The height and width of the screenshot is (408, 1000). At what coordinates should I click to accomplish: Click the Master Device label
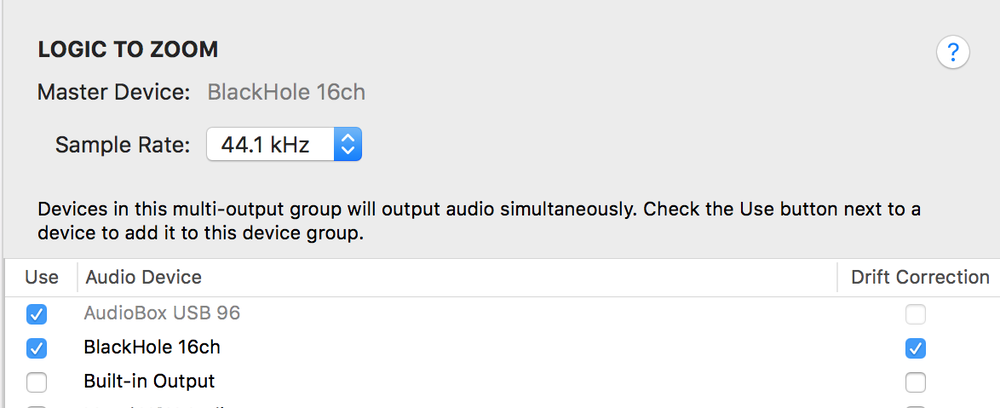pyautogui.click(x=114, y=92)
